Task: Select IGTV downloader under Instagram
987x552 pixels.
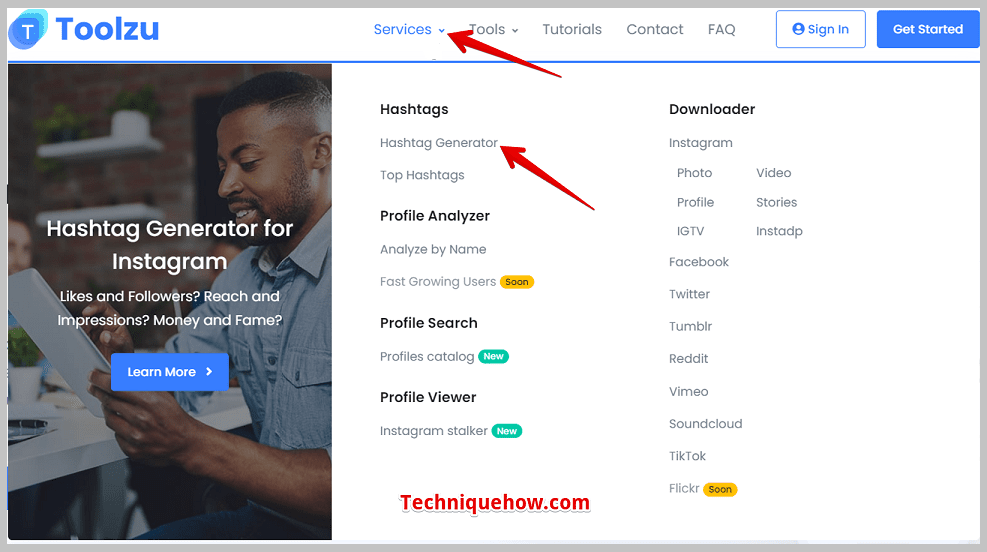Action: [691, 231]
